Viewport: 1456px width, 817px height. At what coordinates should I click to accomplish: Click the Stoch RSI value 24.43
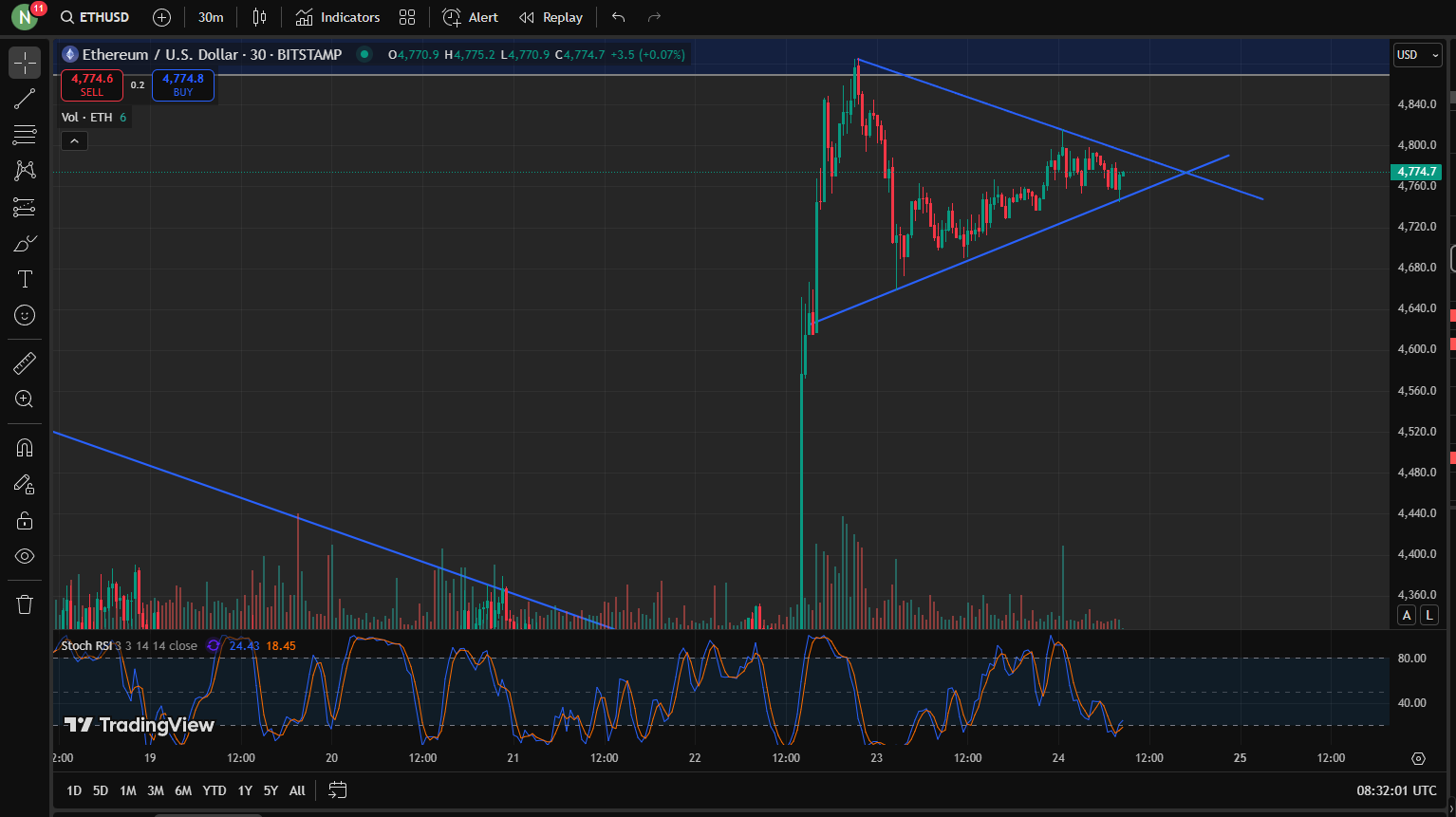point(244,645)
